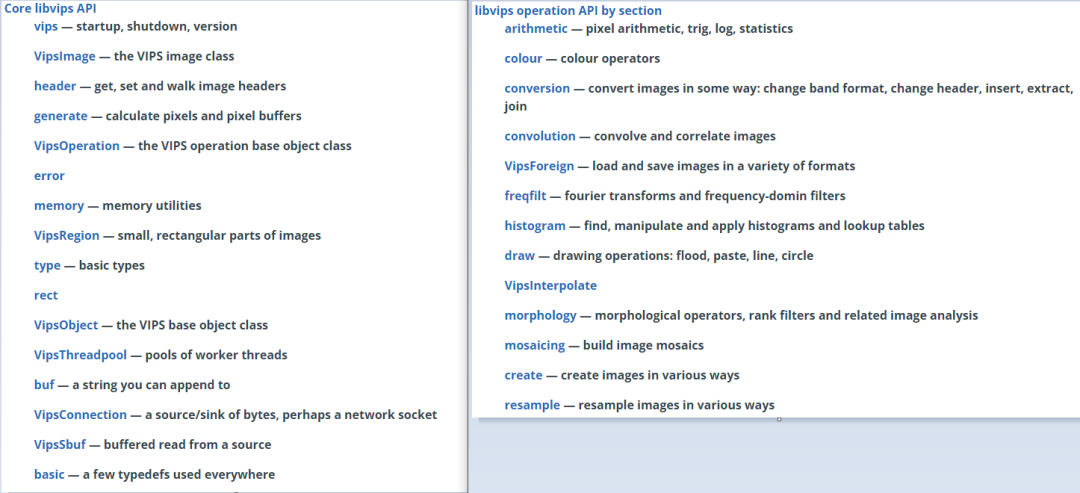Image resolution: width=1080 pixels, height=493 pixels.
Task: Open the generate link
Action: tap(61, 116)
